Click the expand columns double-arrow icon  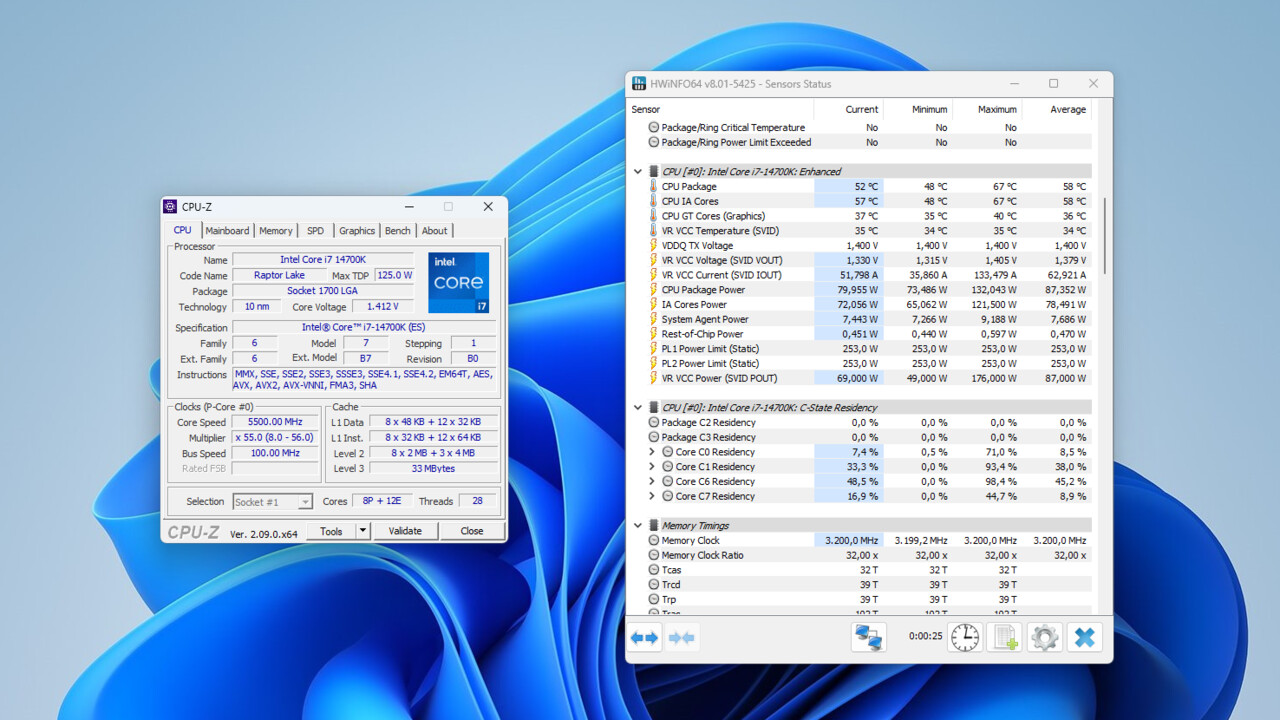(x=644, y=637)
